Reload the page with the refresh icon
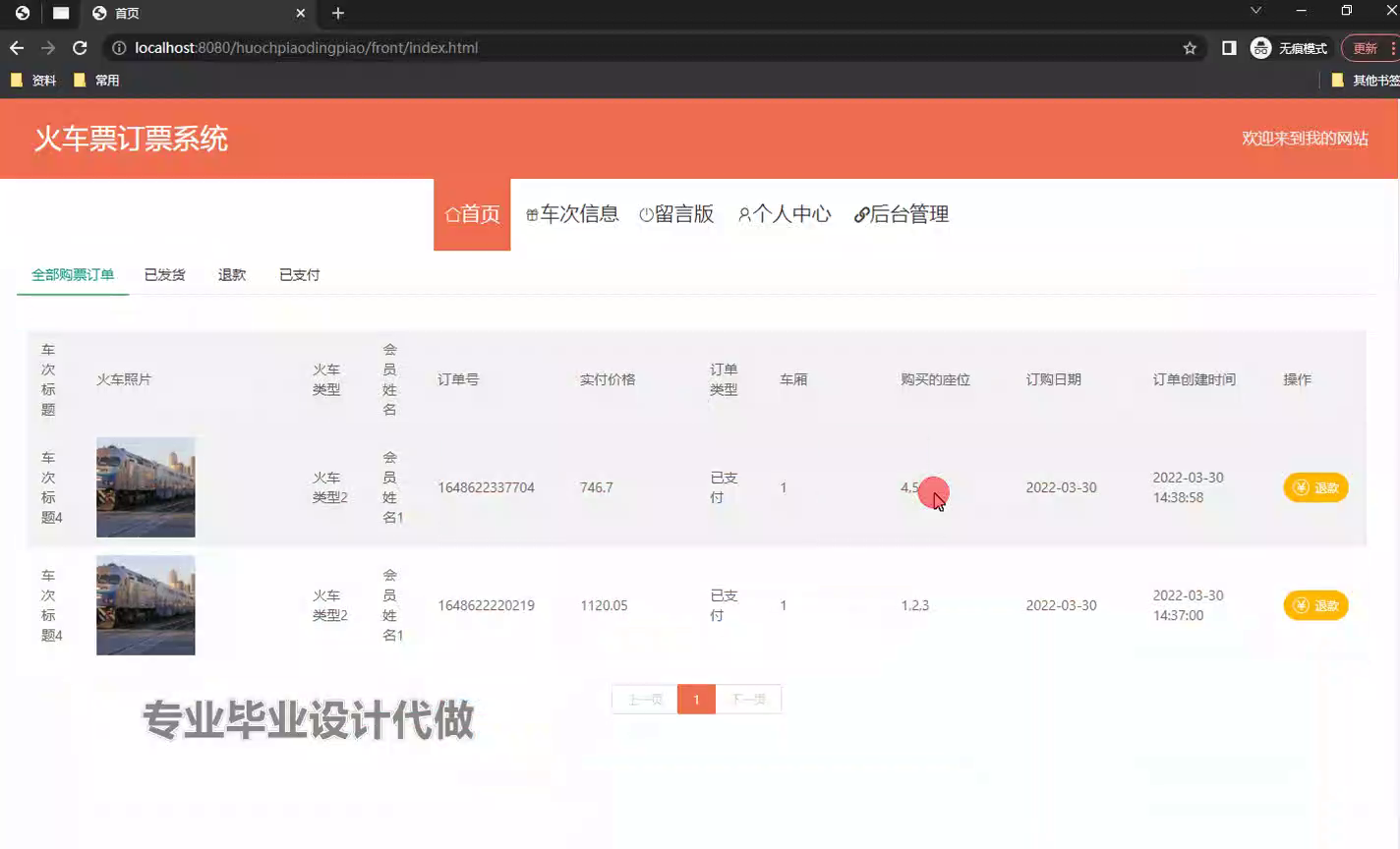Viewport: 1400px width, 849px height. click(80, 47)
